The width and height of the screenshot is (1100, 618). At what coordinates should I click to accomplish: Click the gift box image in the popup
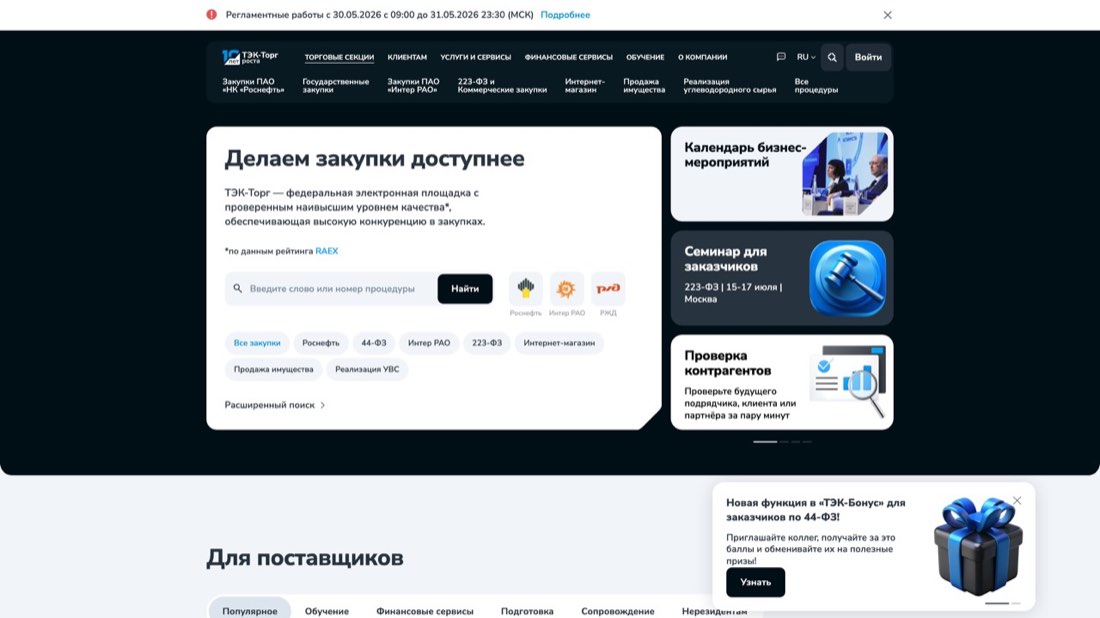[978, 546]
